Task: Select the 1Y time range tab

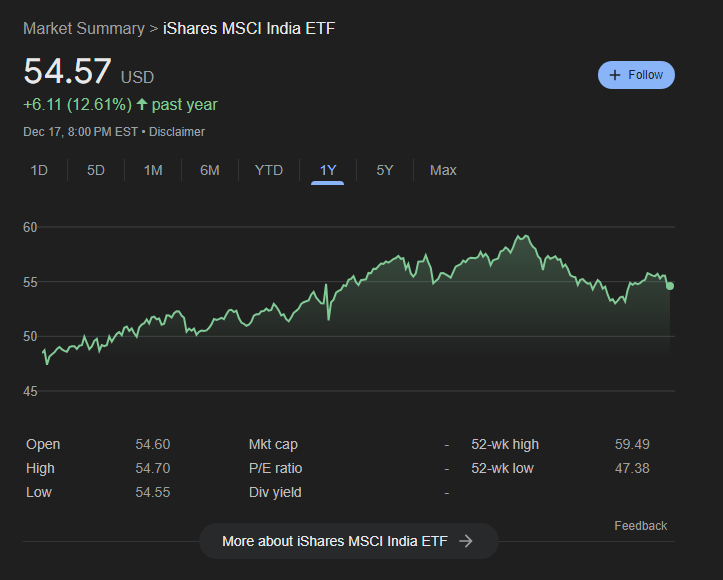Action: [x=328, y=170]
